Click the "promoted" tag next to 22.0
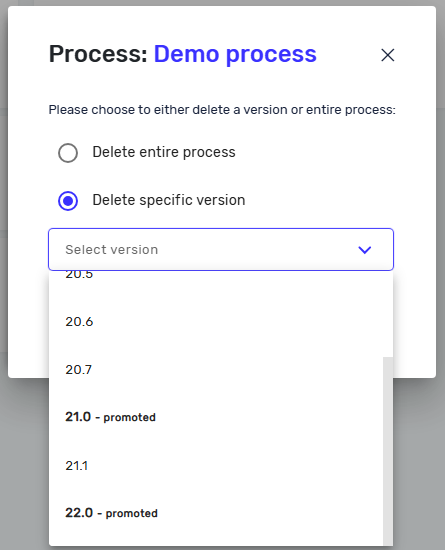 click(132, 514)
